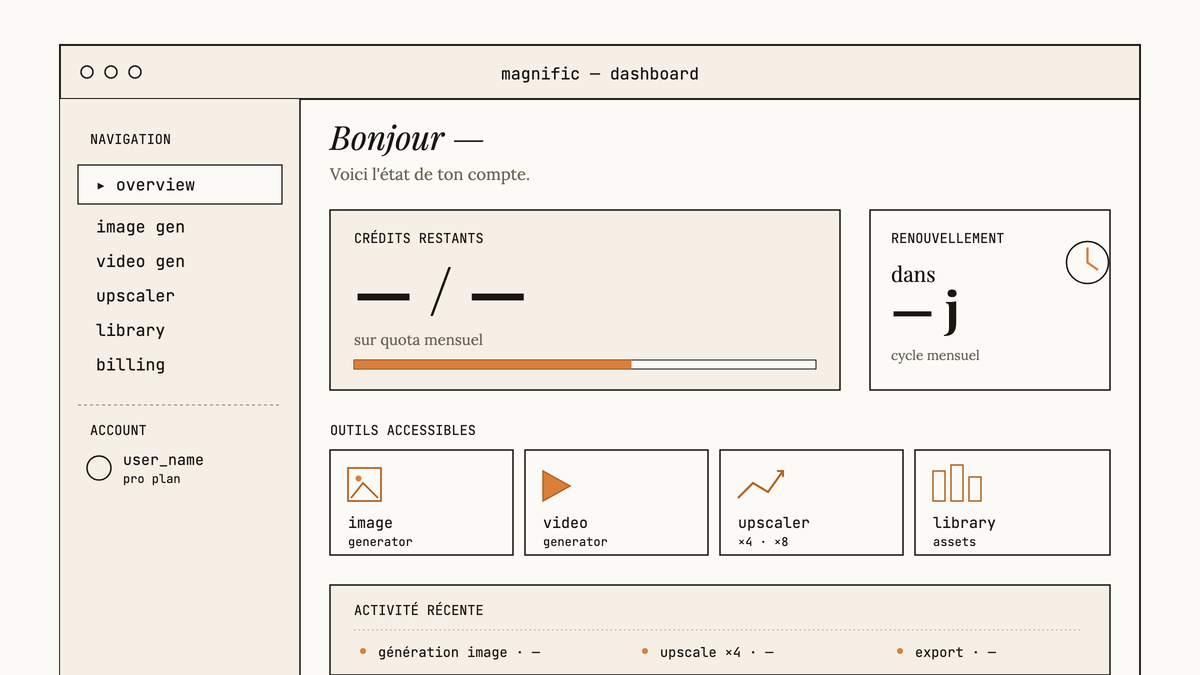Click the magnific — dashboard window title
Image resolution: width=1200 pixels, height=675 pixels.
click(x=600, y=73)
